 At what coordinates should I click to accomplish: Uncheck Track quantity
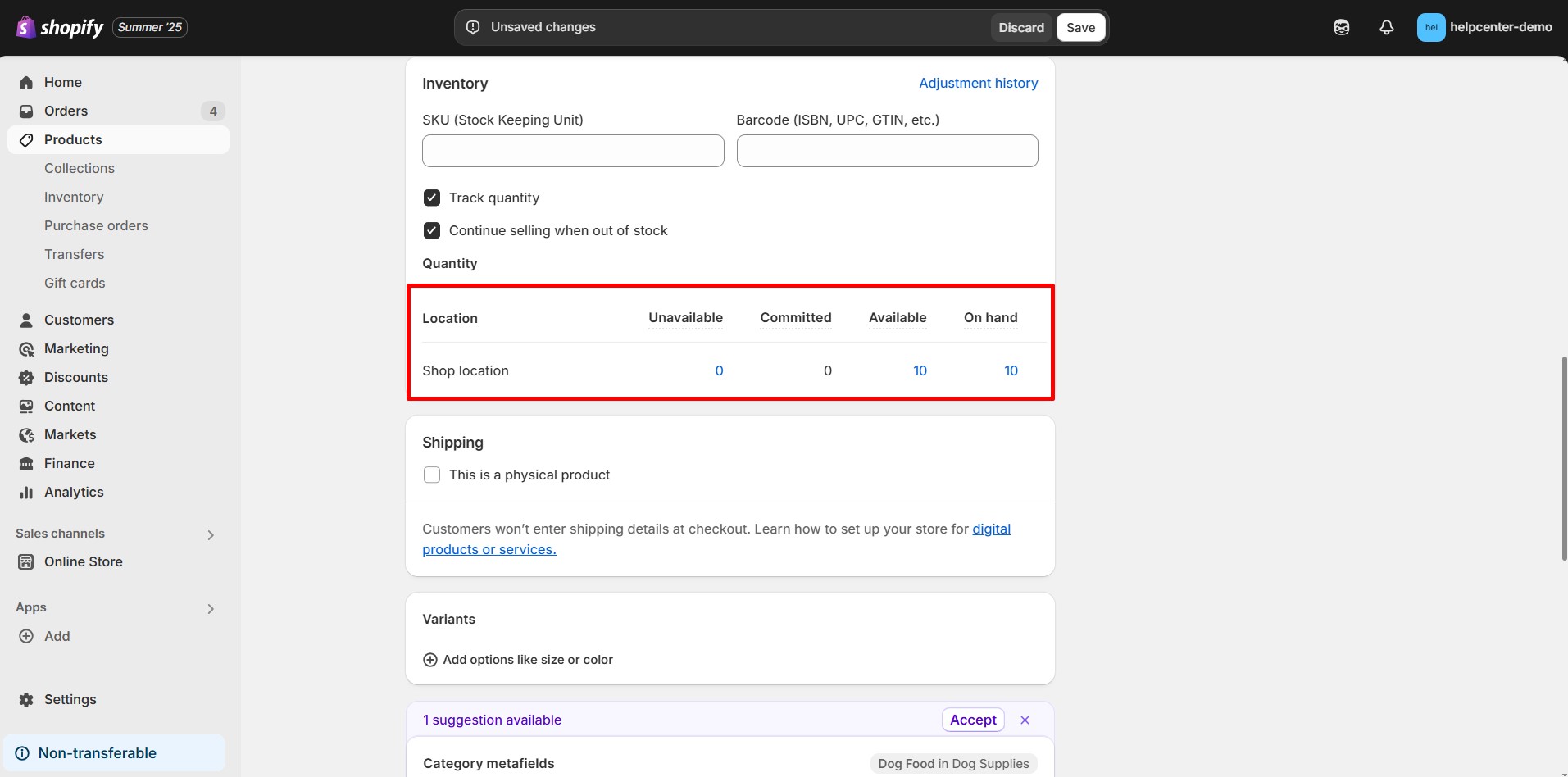(x=432, y=197)
